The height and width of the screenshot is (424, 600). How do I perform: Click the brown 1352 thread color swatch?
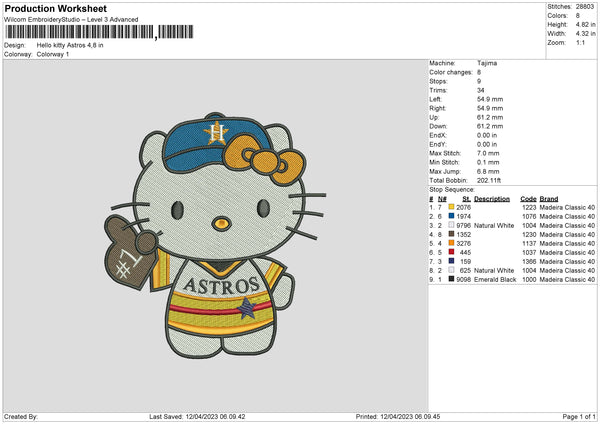pos(452,234)
